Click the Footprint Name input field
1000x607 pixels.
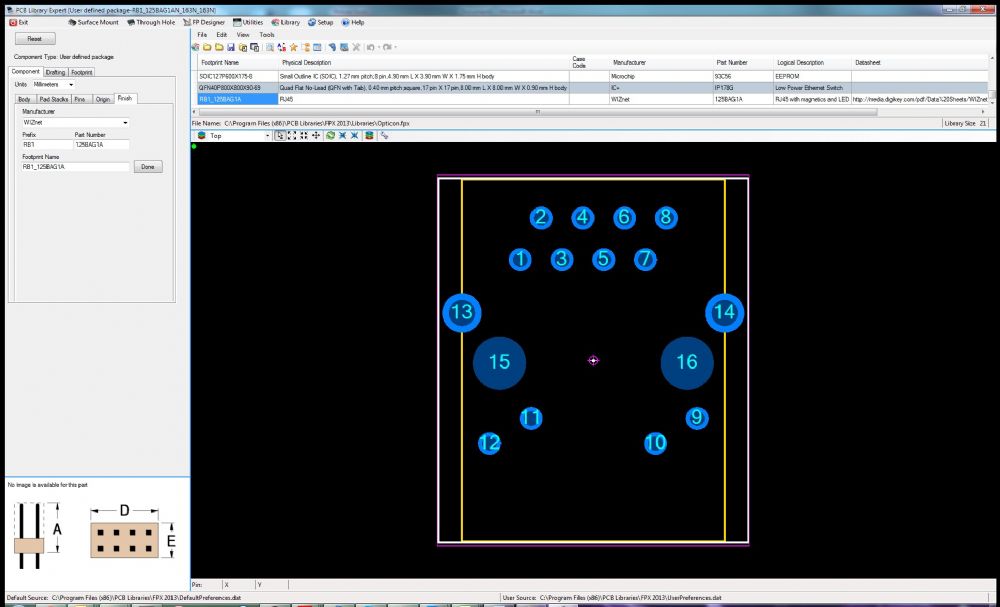75,167
